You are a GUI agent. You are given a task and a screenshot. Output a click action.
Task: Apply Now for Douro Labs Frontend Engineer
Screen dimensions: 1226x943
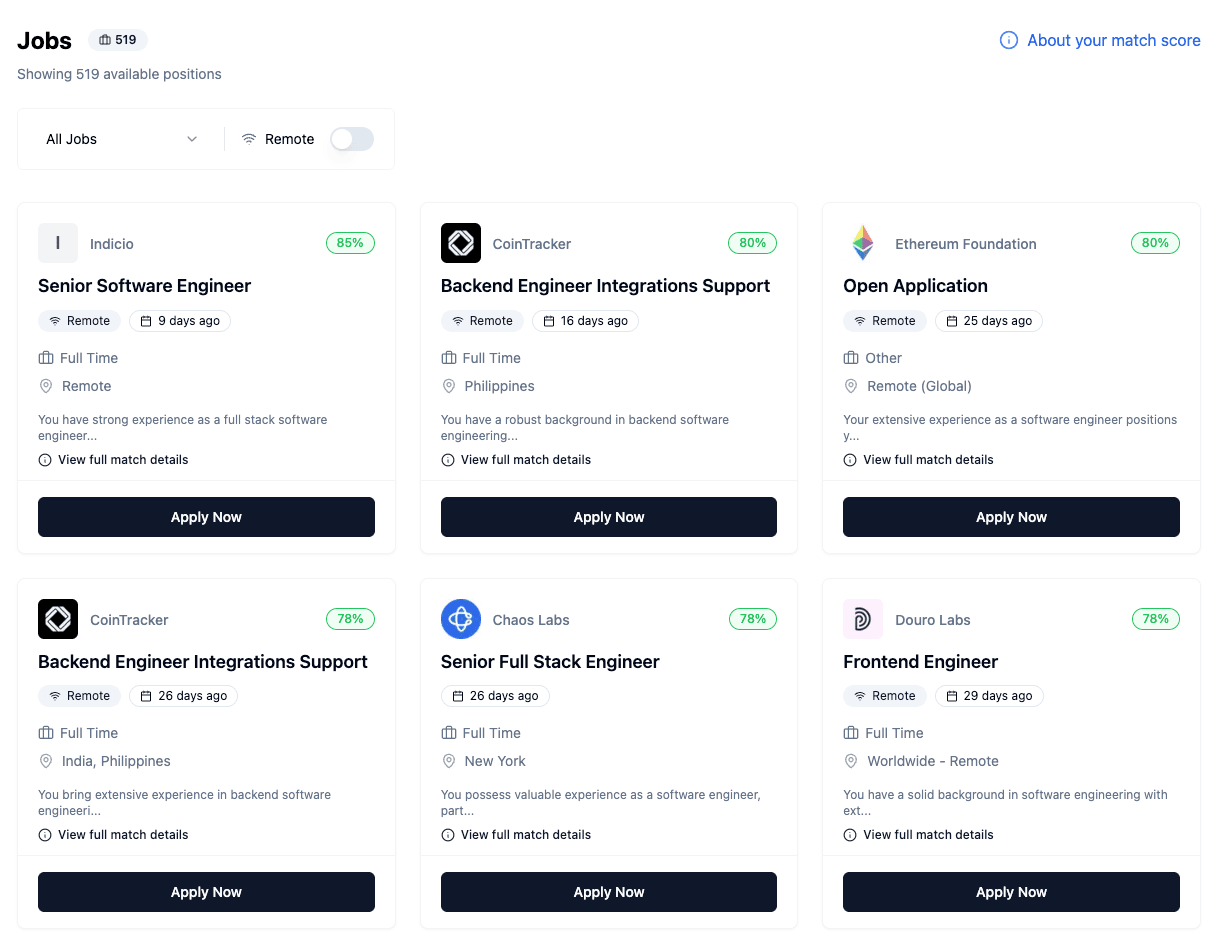[1011, 892]
